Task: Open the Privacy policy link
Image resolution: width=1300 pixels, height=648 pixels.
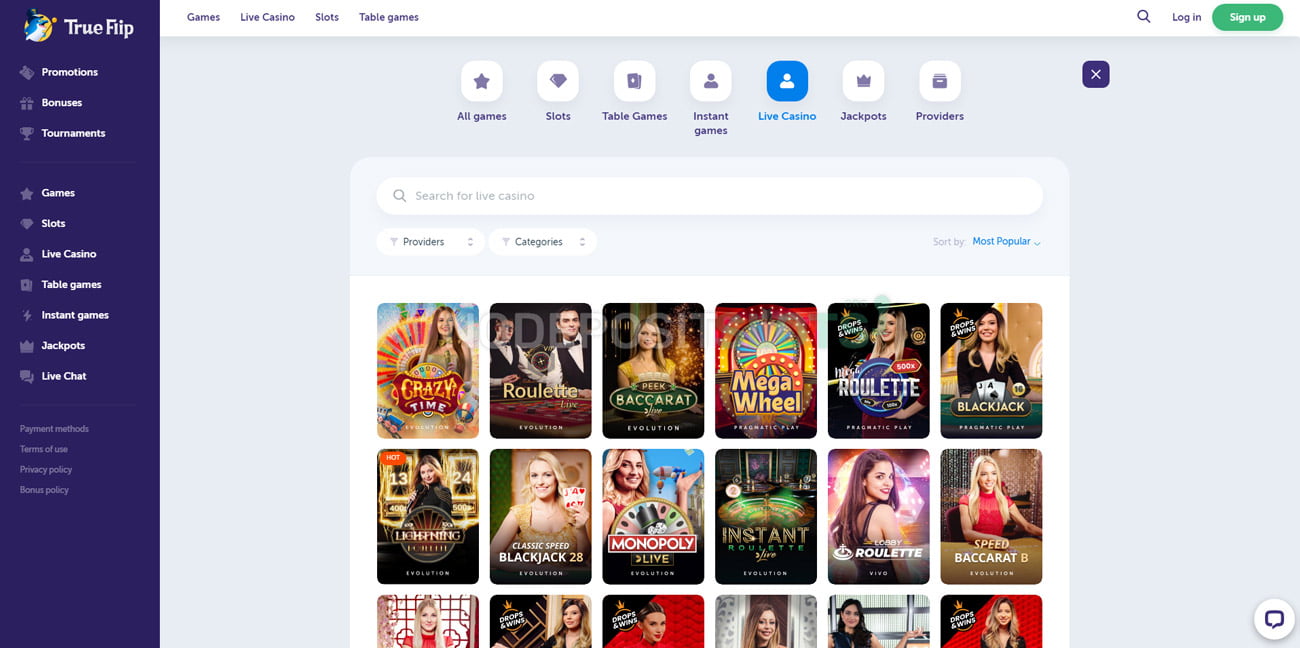Action: click(x=46, y=470)
